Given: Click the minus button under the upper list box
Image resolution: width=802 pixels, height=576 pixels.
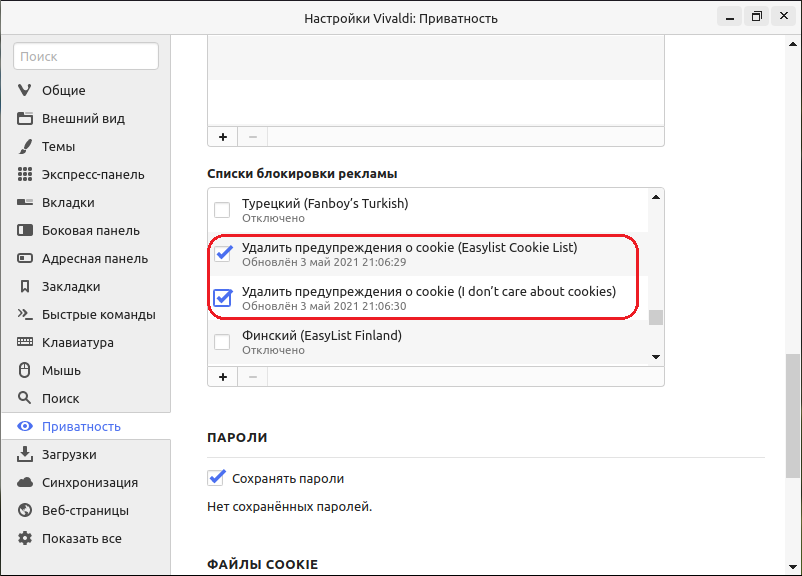Looking at the screenshot, I should click(253, 137).
